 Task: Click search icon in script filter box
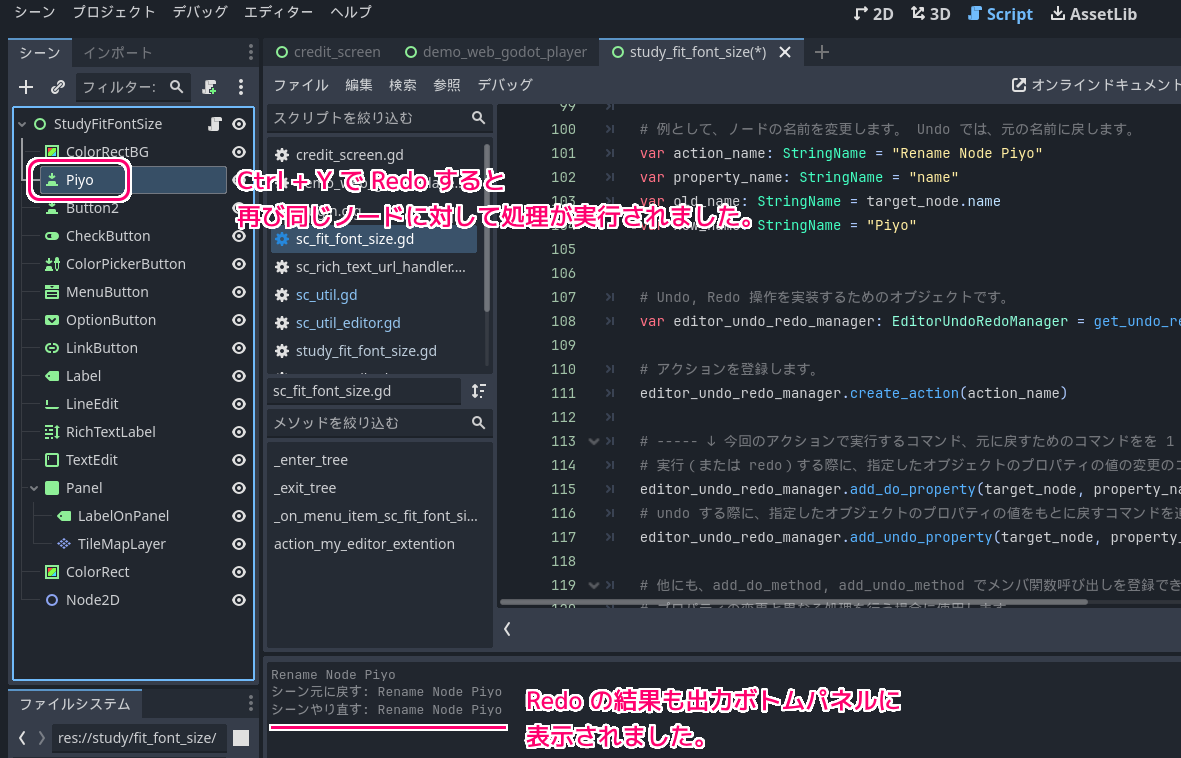pos(478,118)
